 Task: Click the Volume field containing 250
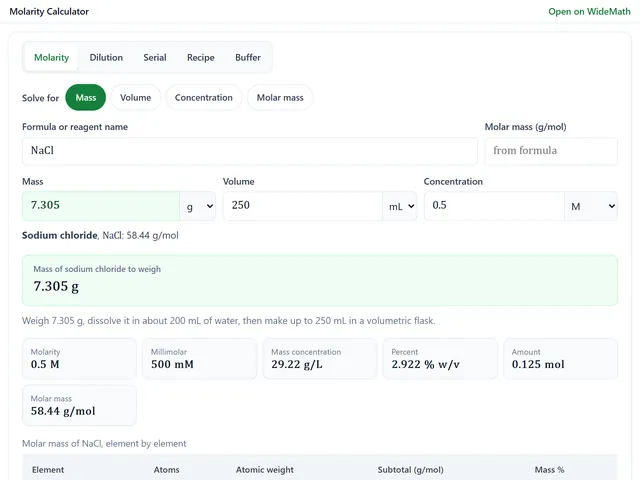point(303,206)
